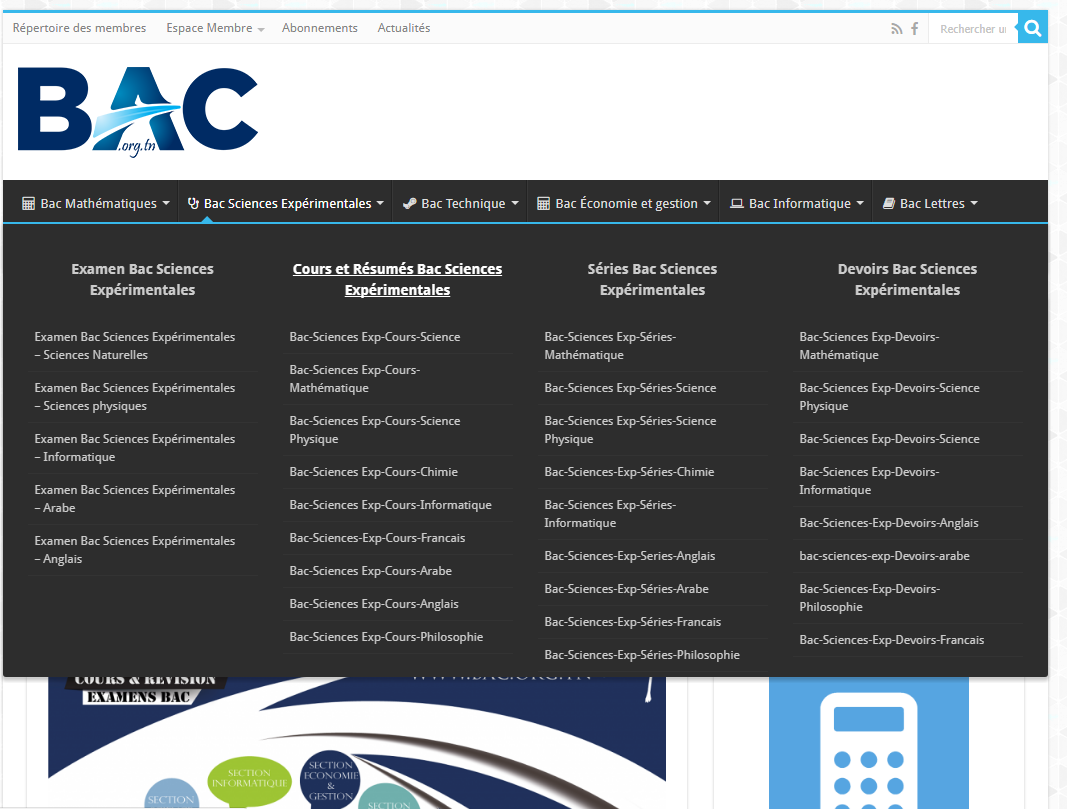Open Répertoire des membres page

(79, 28)
